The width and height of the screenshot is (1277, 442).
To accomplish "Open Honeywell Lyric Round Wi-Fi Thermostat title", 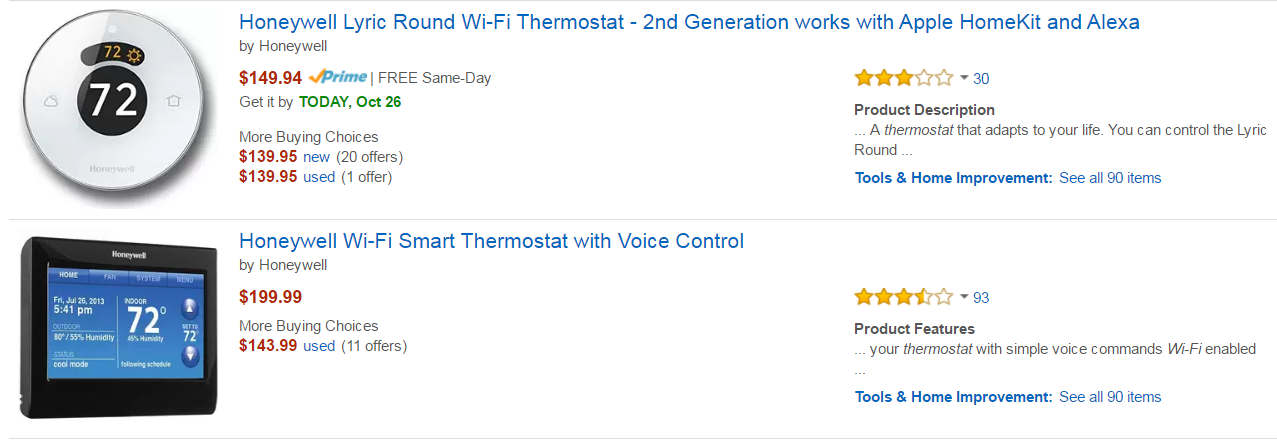I will 689,22.
